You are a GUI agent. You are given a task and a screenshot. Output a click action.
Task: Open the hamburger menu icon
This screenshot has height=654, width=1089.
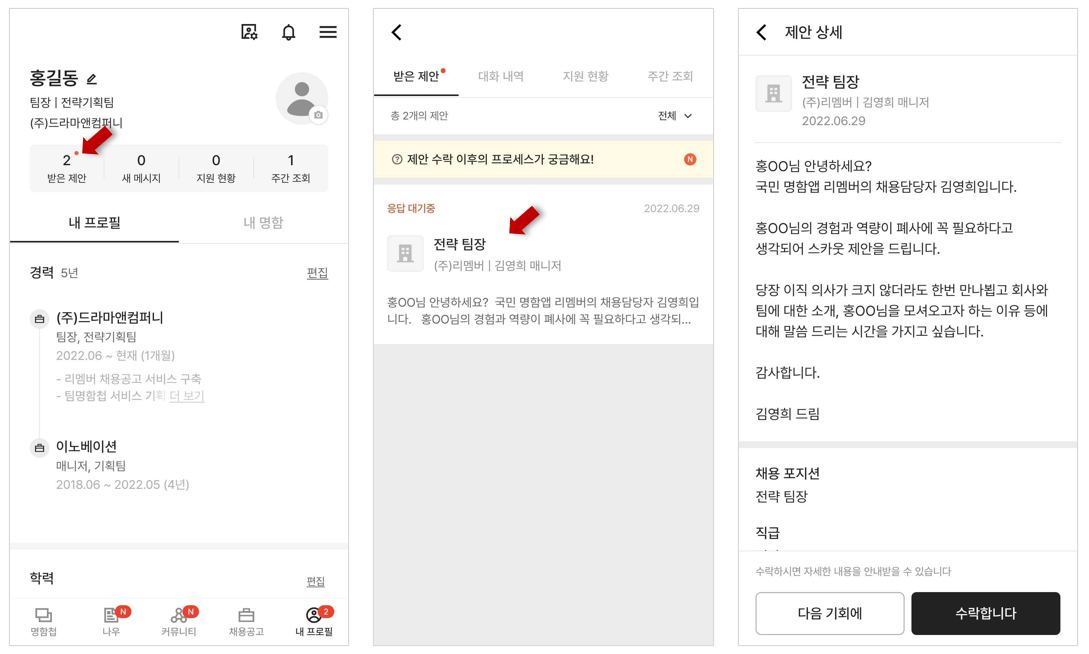328,32
